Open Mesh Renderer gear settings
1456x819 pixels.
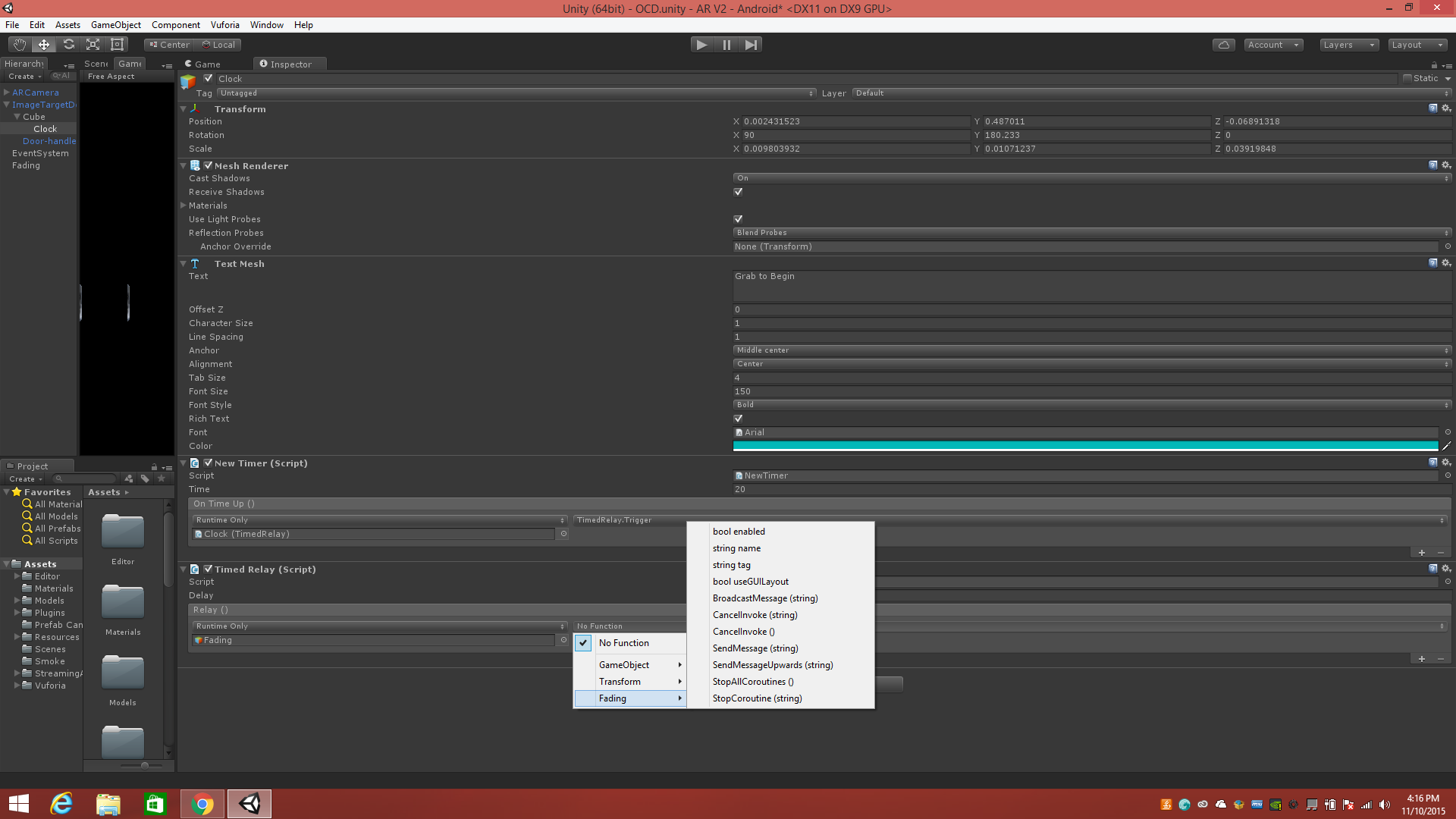(x=1446, y=165)
